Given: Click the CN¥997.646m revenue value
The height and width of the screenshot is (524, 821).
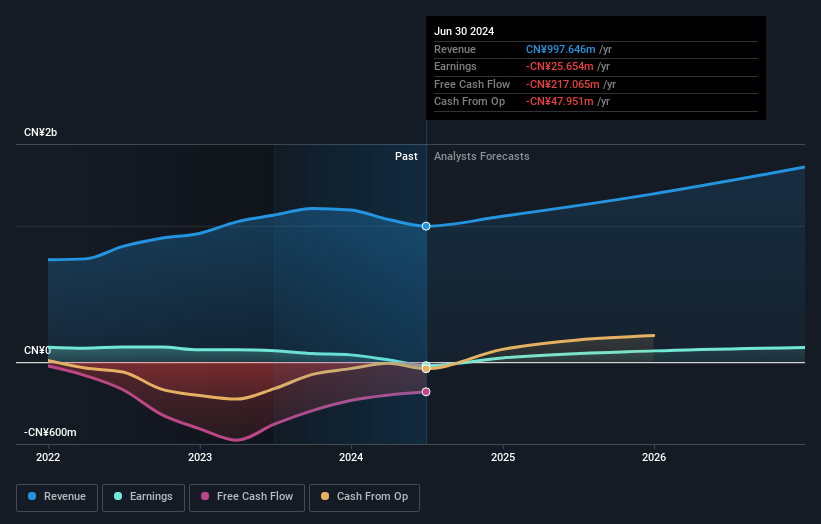Looking at the screenshot, I should click(x=561, y=49).
